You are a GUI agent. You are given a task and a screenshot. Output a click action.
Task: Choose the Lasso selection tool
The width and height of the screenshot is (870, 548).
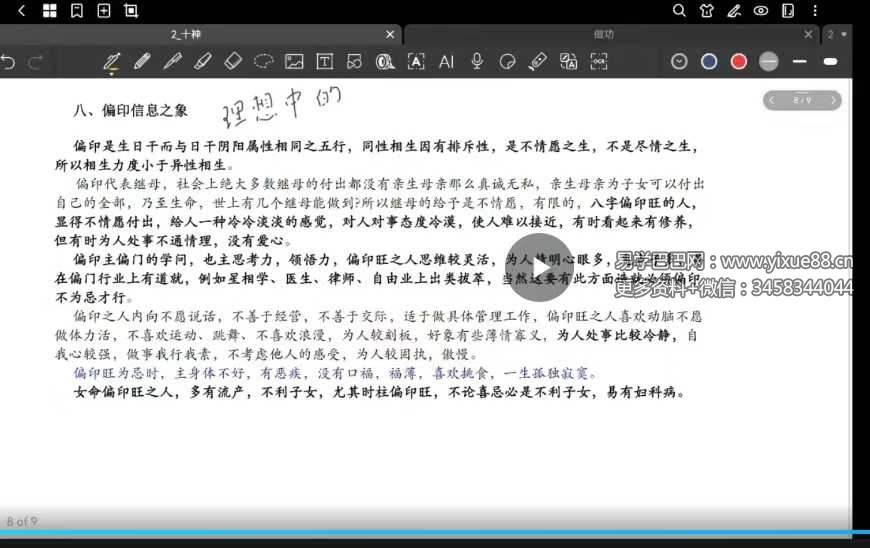tap(263, 62)
